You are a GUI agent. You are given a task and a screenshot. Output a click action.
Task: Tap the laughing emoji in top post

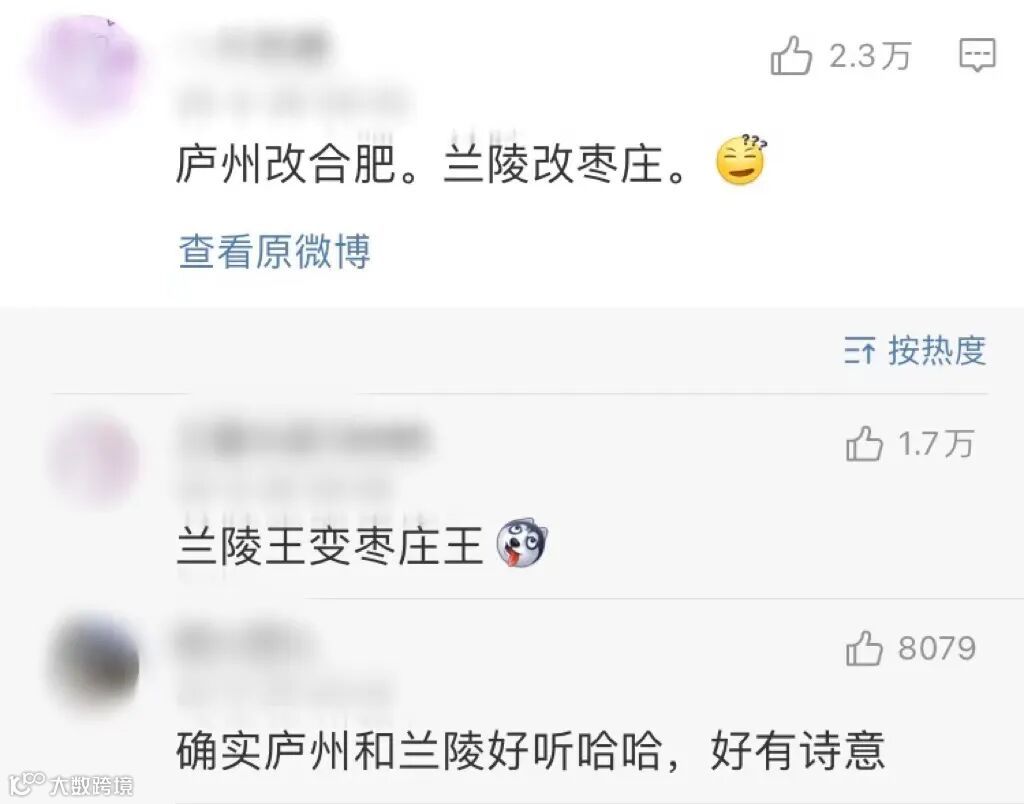coord(741,160)
